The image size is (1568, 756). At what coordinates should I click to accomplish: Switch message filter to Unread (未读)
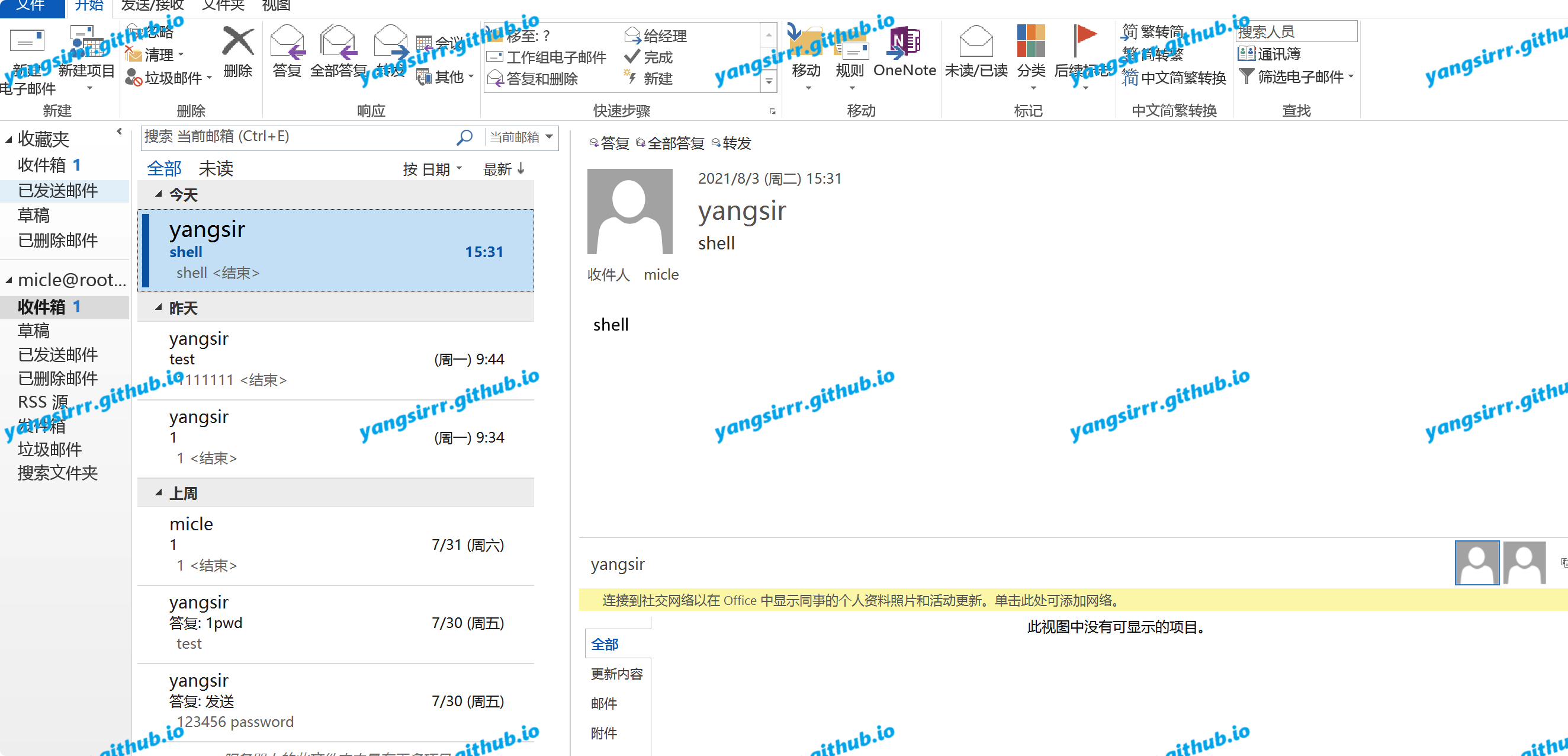click(x=216, y=169)
